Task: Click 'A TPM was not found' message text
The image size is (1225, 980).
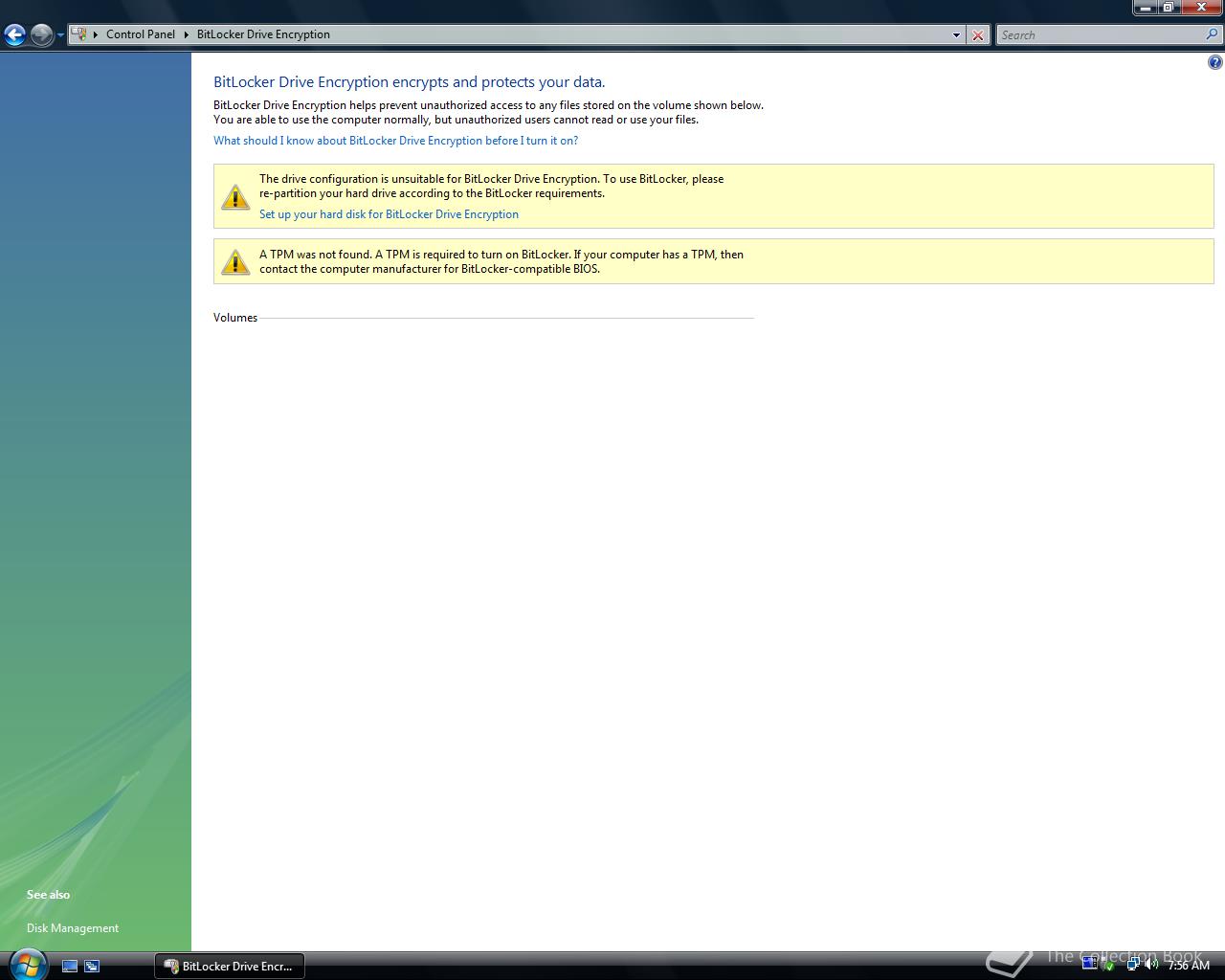Action: (x=501, y=261)
